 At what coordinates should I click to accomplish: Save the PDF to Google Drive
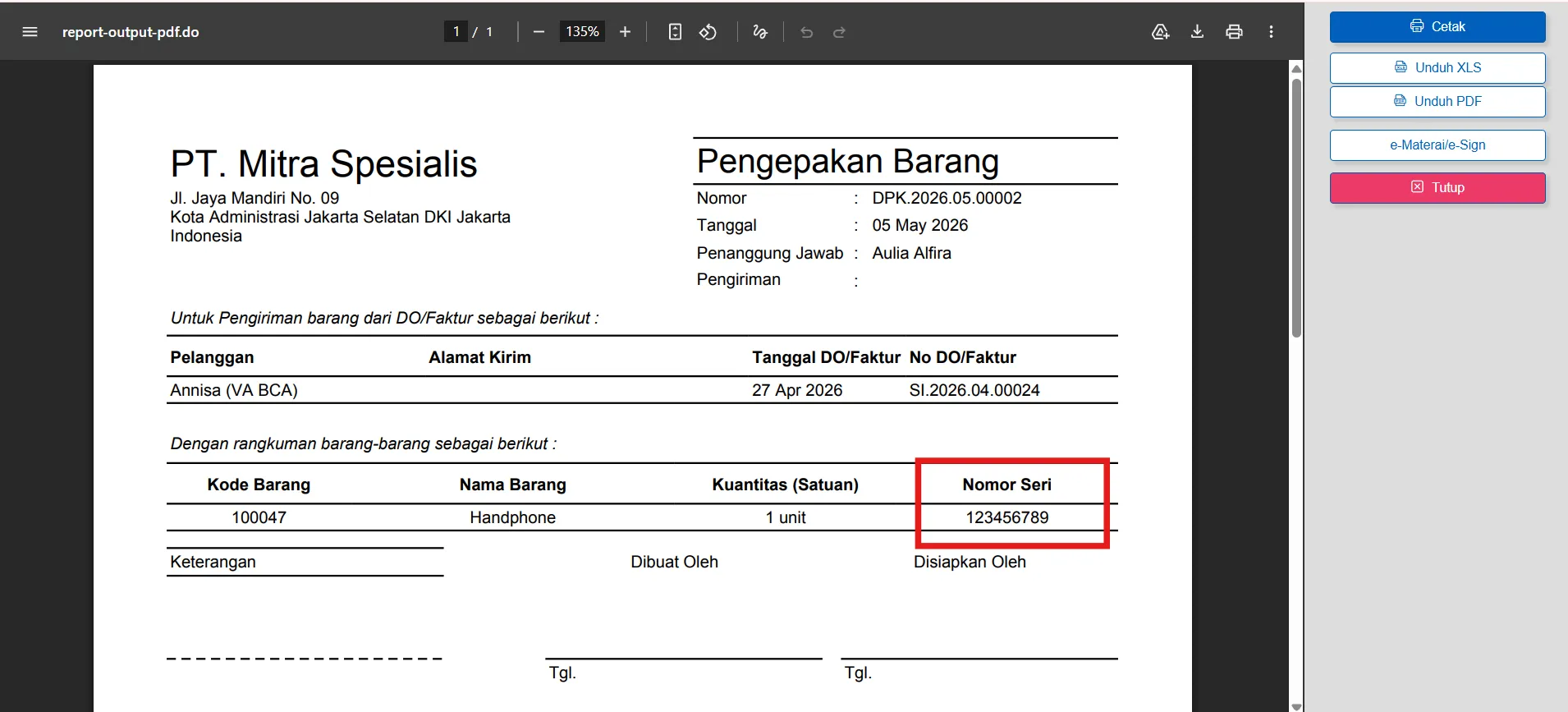1160,32
